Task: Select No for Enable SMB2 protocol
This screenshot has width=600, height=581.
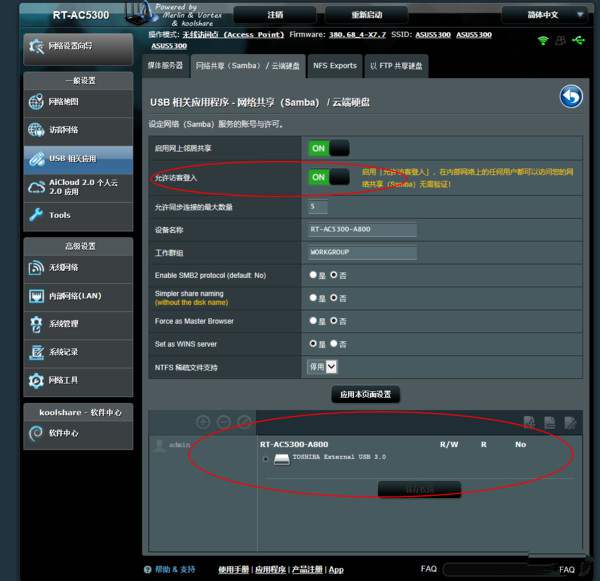Action: [334, 275]
